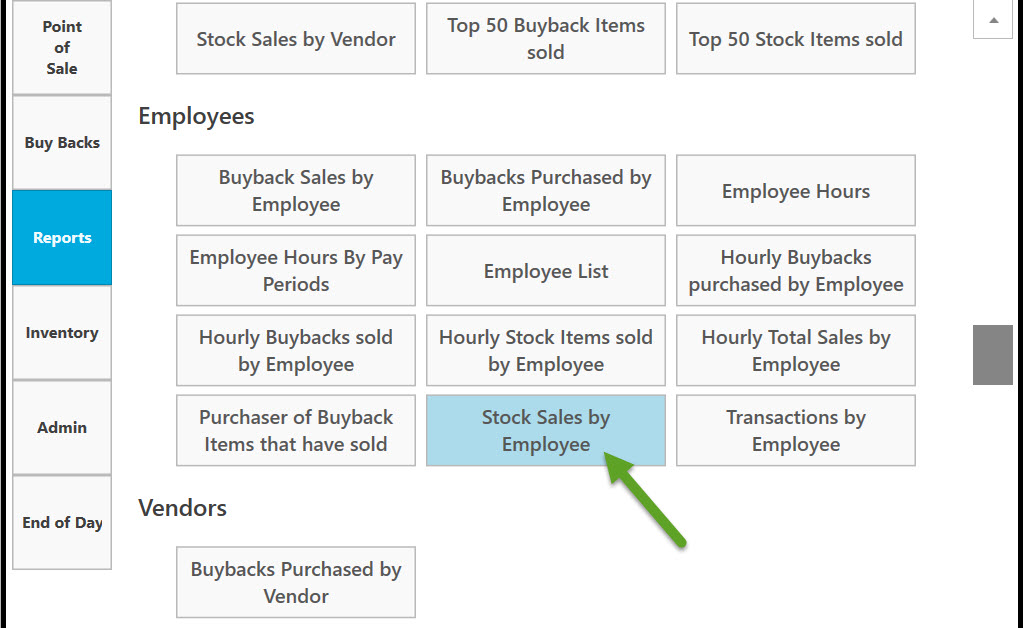Open Employee Hours By Pay Periods report
The height and width of the screenshot is (628, 1023).
296,270
